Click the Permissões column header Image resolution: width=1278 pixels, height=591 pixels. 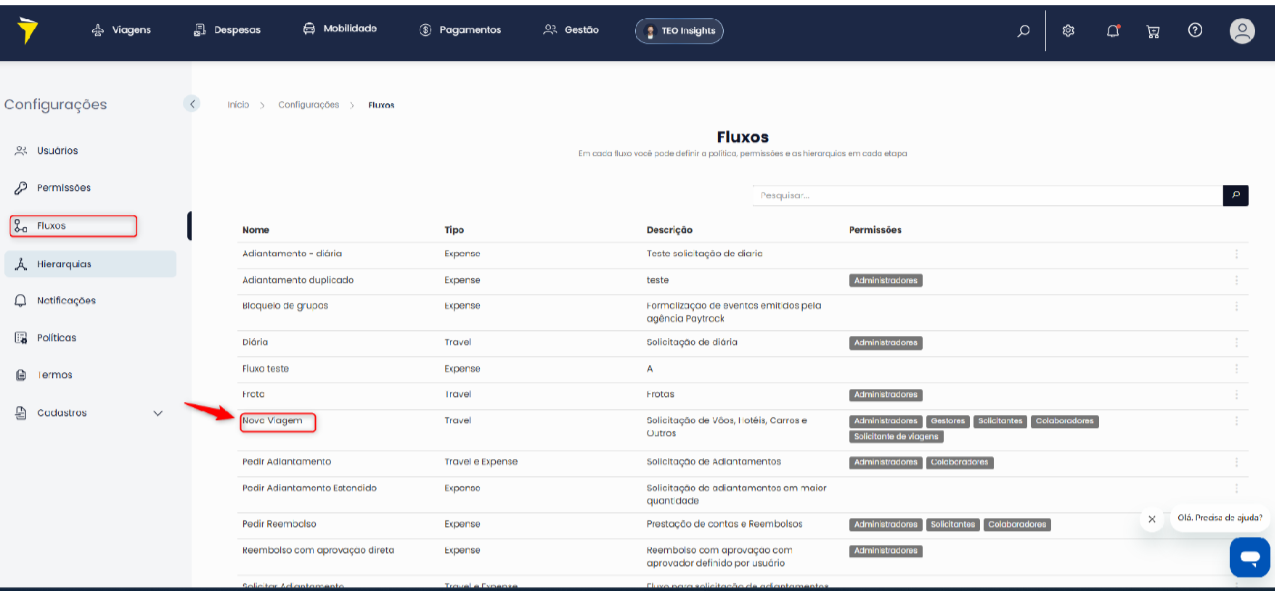coord(875,230)
